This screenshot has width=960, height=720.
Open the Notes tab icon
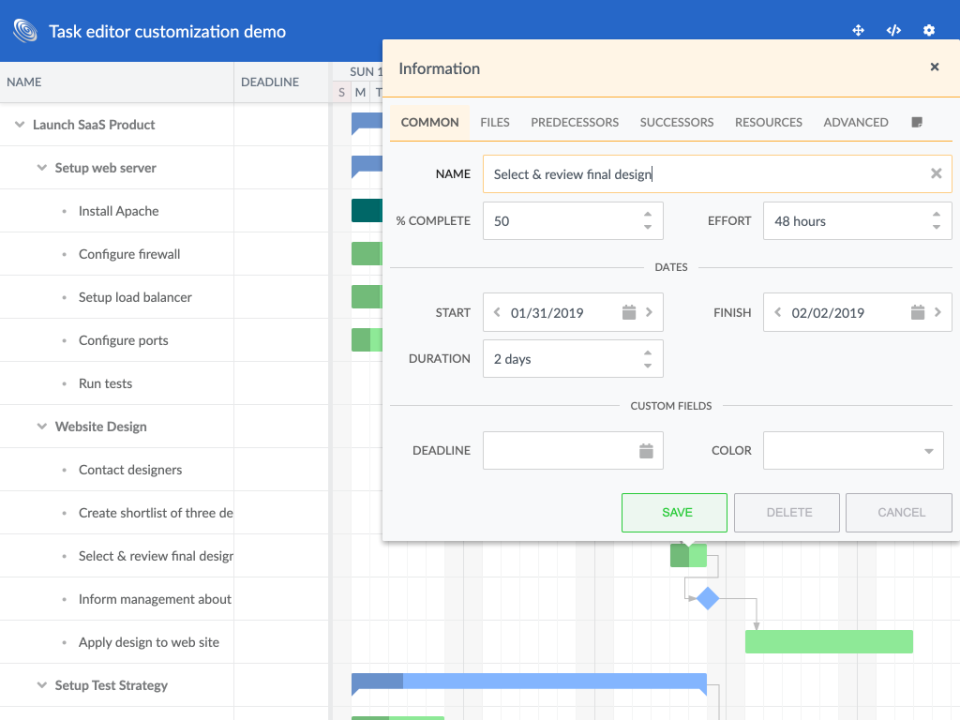[917, 122]
